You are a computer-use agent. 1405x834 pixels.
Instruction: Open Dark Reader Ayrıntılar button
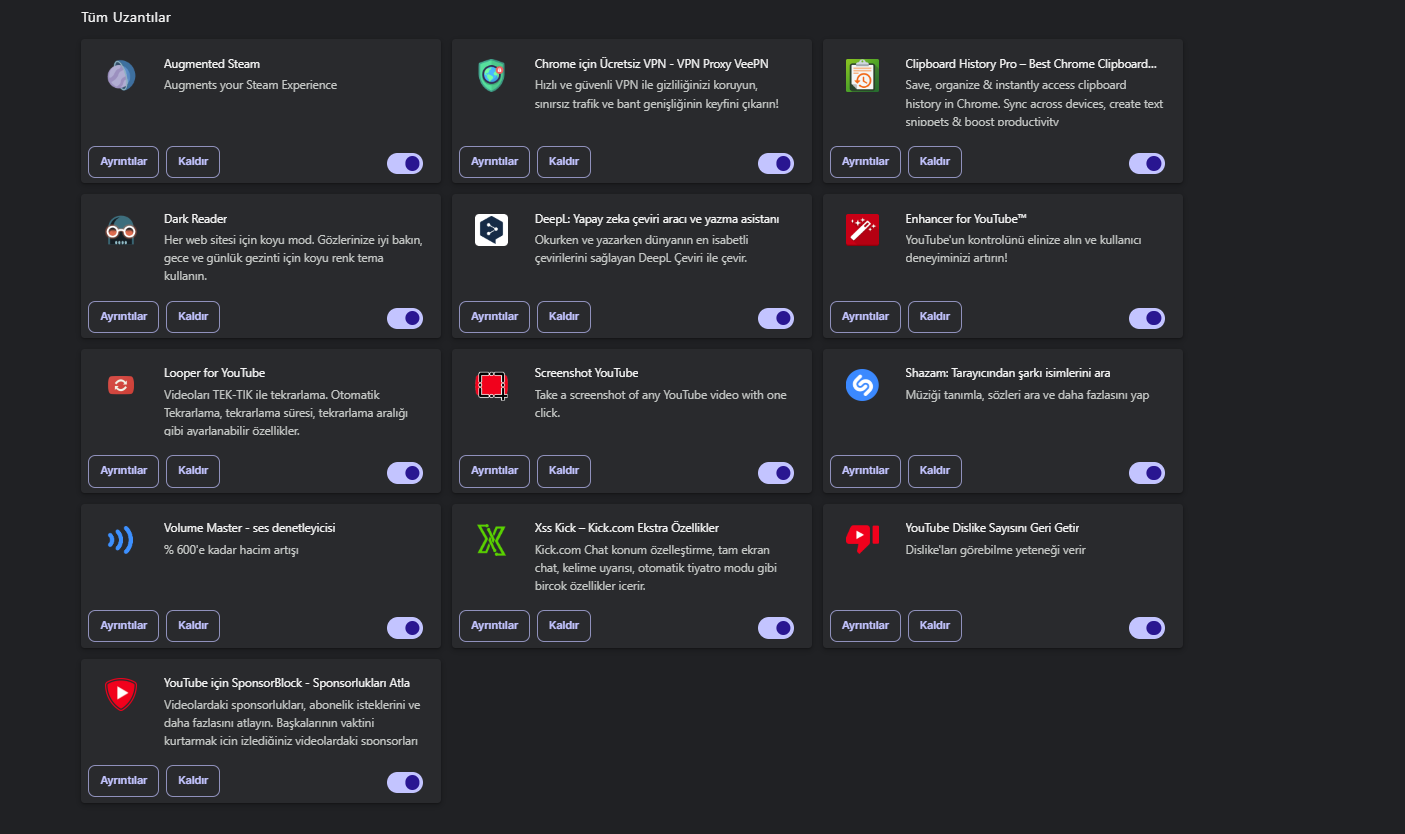point(124,317)
